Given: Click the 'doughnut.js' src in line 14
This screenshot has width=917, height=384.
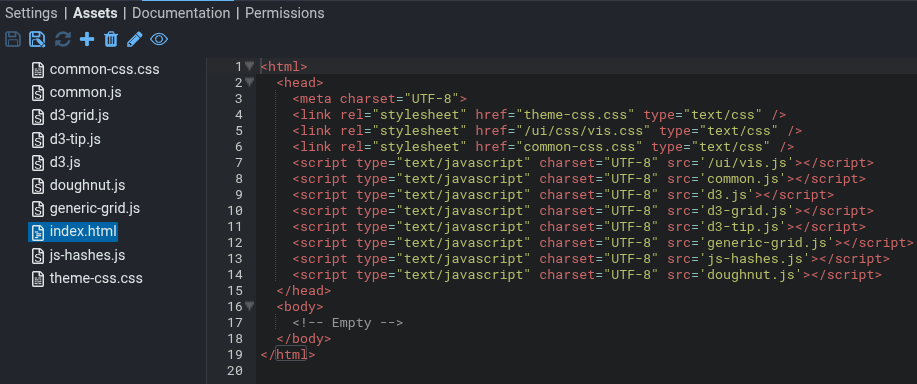Looking at the screenshot, I should pos(751,274).
